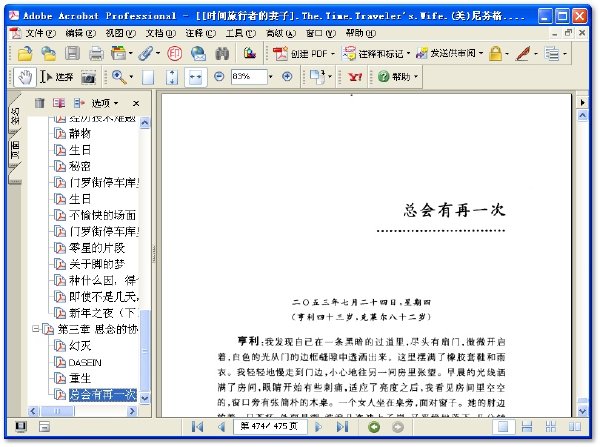Open the 工具 menu
This screenshot has width=600, height=447.
[240, 34]
